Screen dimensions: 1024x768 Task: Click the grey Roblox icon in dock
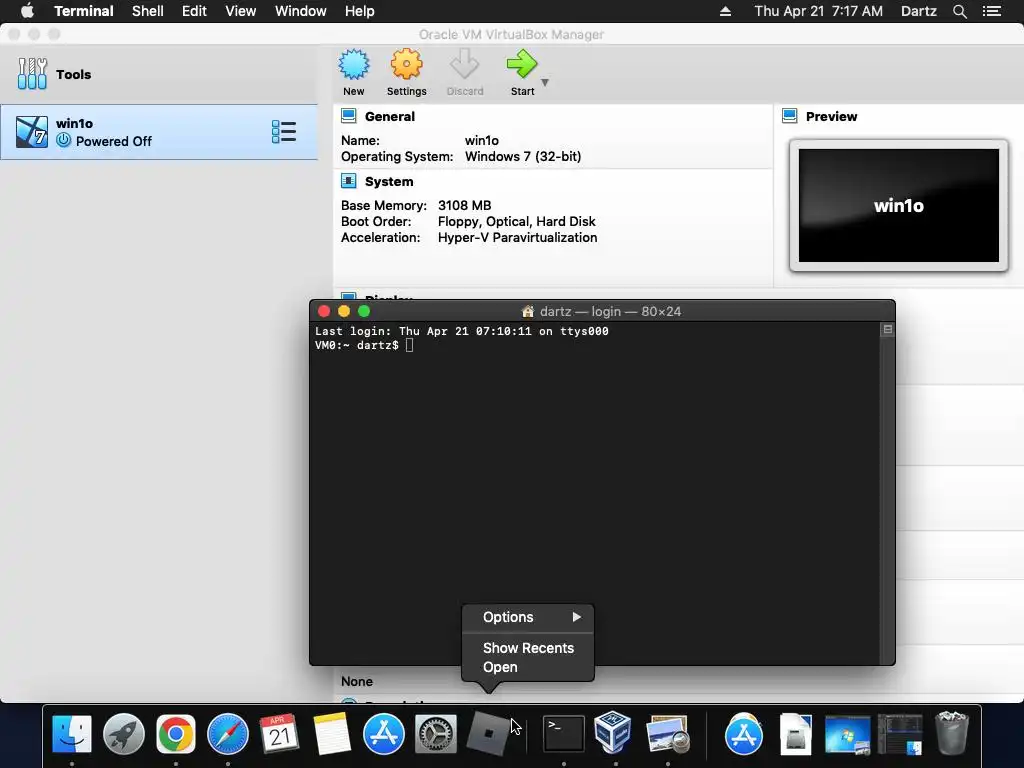(x=488, y=733)
